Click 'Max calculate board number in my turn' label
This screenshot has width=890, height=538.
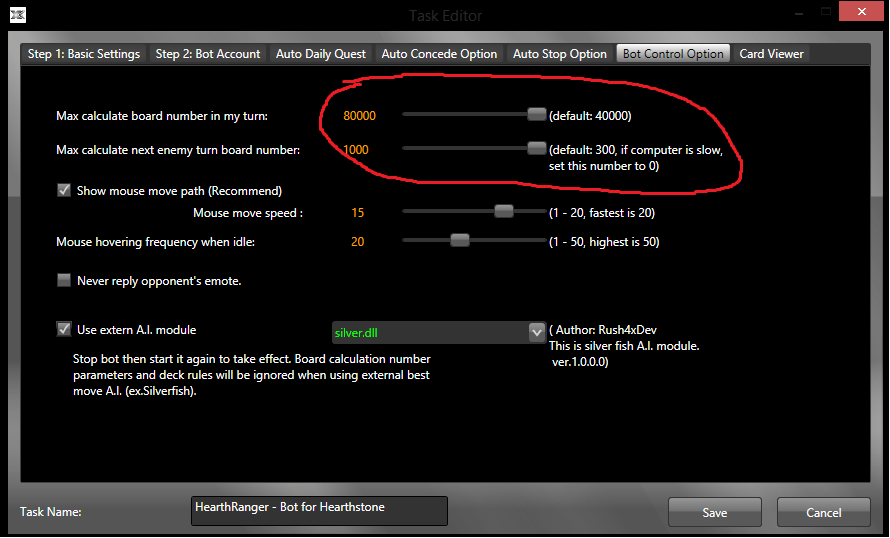point(162,116)
